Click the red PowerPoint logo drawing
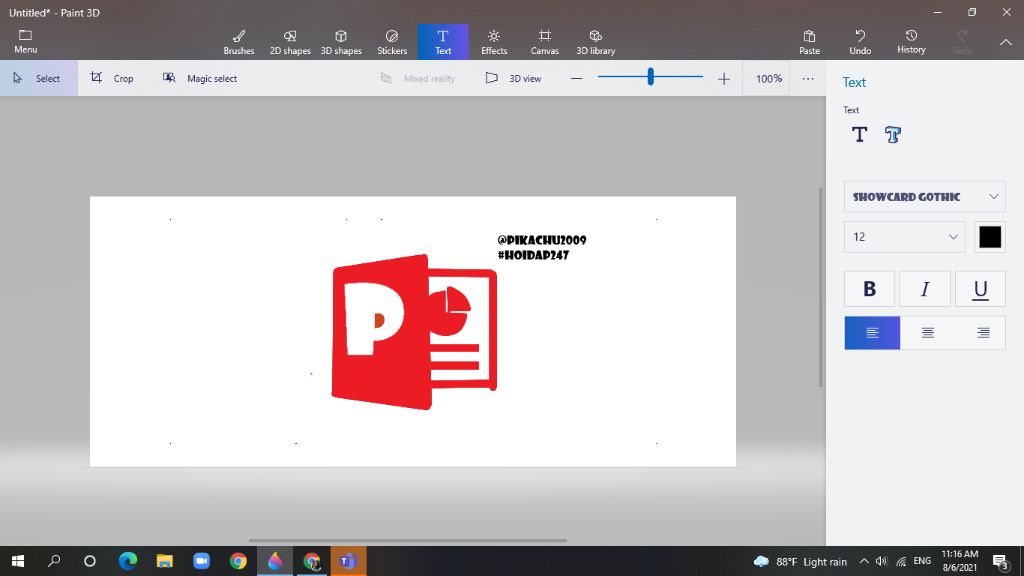 coord(414,332)
